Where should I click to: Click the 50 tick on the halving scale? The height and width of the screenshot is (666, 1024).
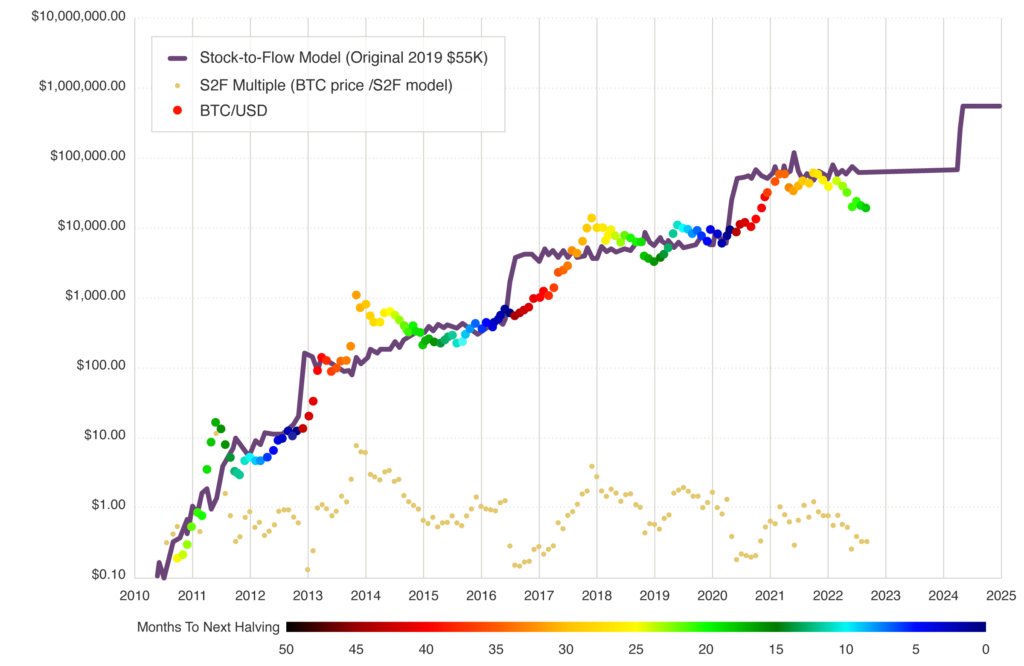coord(286,649)
